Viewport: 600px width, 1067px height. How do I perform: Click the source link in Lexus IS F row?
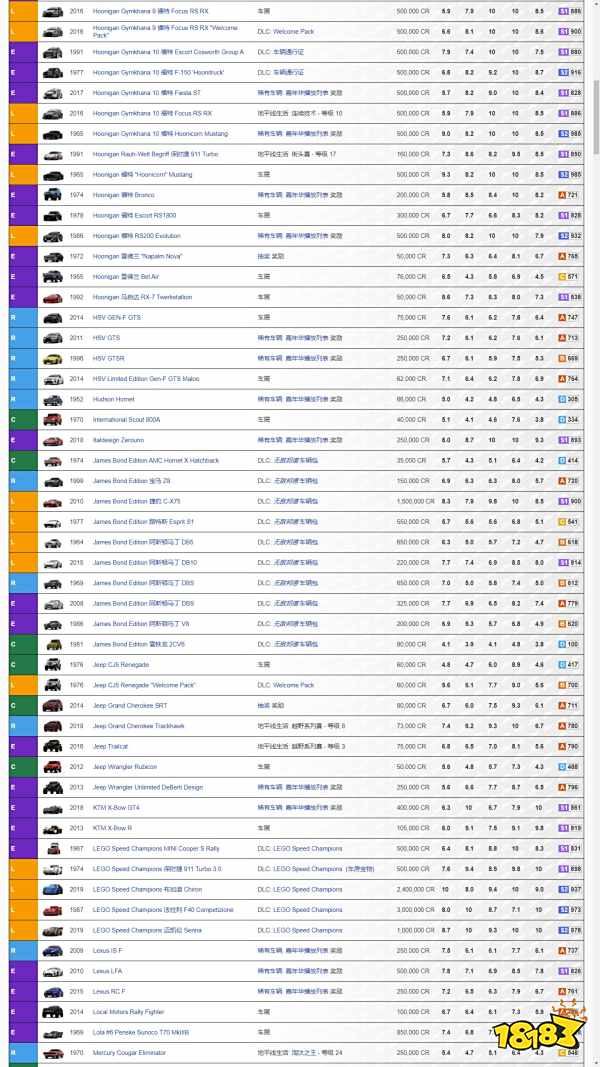tap(300, 951)
